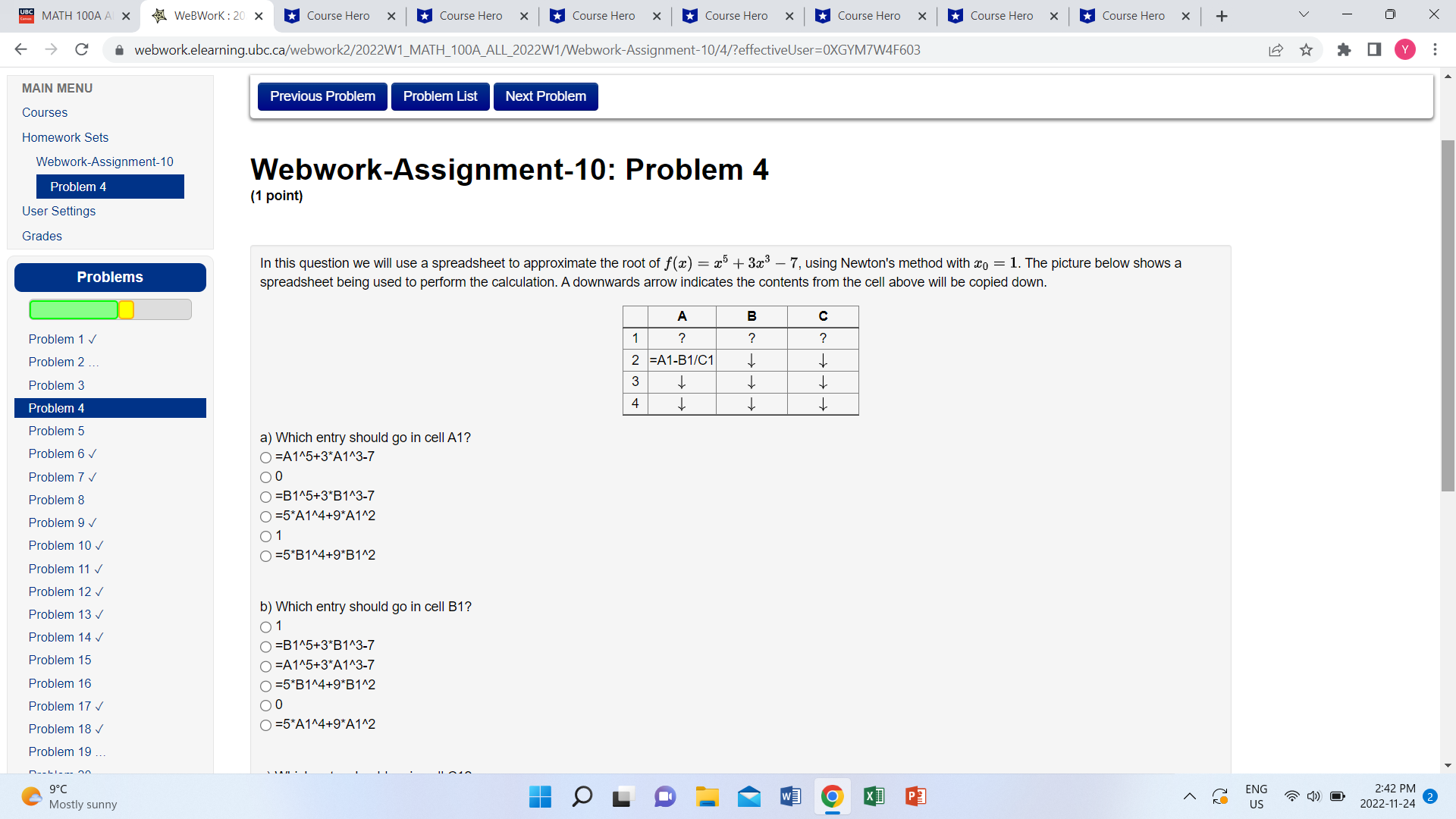
Task: Choose the 0 option under part a
Action: coord(266,477)
